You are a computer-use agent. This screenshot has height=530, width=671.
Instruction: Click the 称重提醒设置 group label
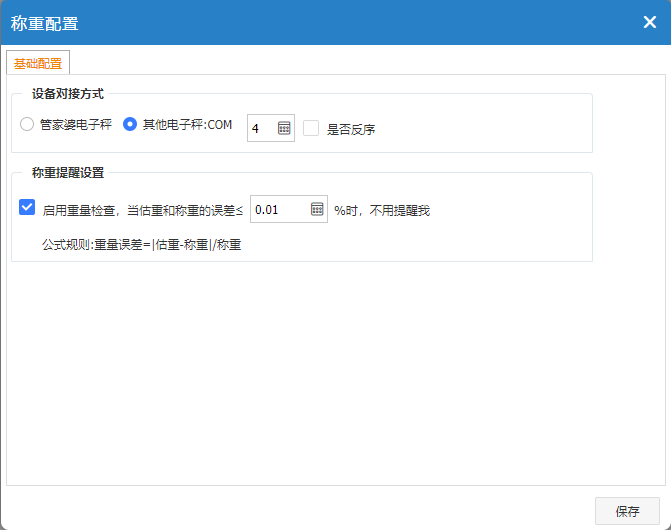pos(68,173)
